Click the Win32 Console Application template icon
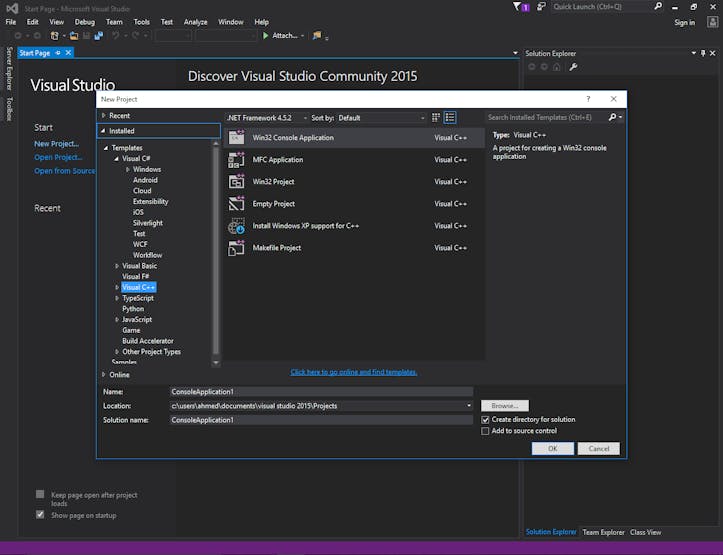Screen dimensions: 723x555 (237, 137)
